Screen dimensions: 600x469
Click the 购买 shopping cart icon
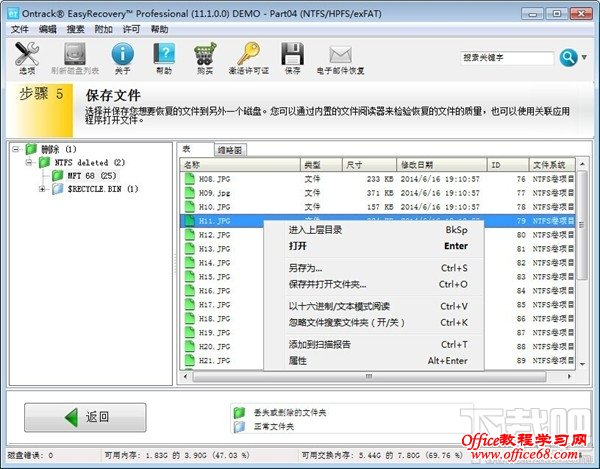coord(205,54)
